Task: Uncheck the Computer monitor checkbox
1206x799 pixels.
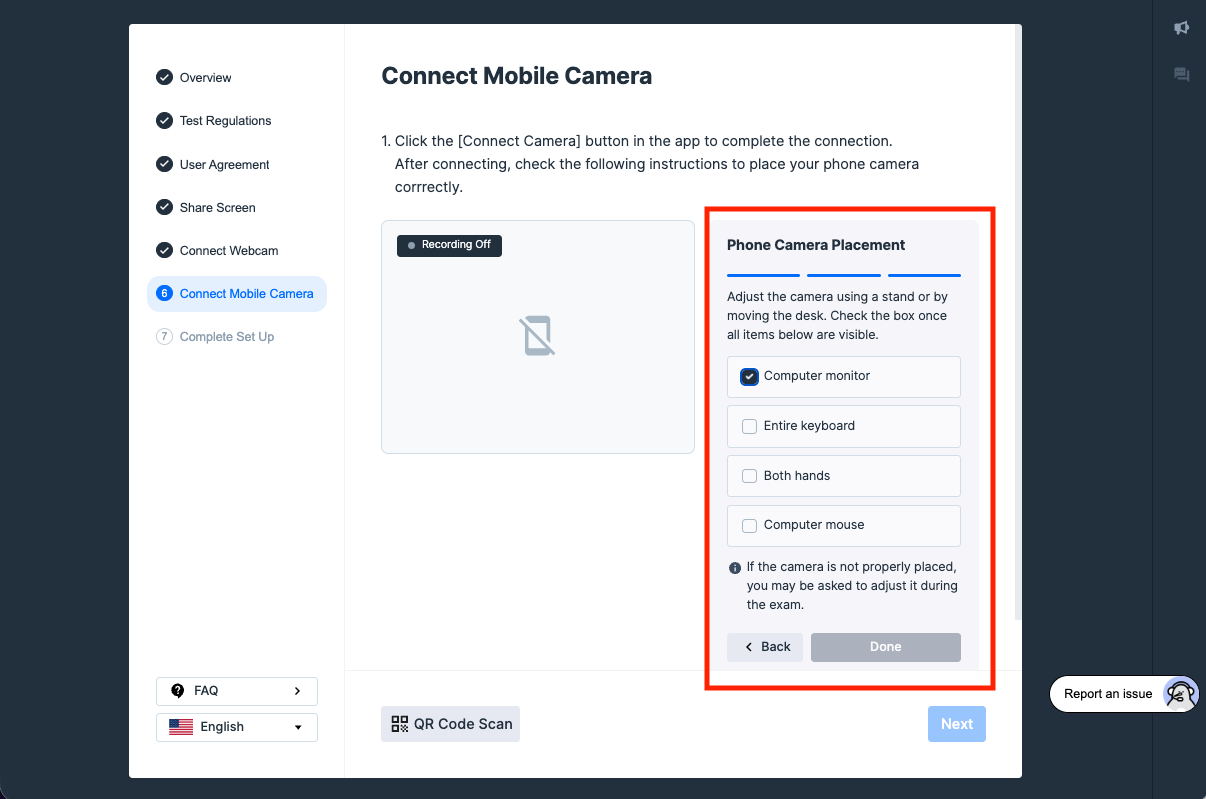Action: click(x=749, y=376)
